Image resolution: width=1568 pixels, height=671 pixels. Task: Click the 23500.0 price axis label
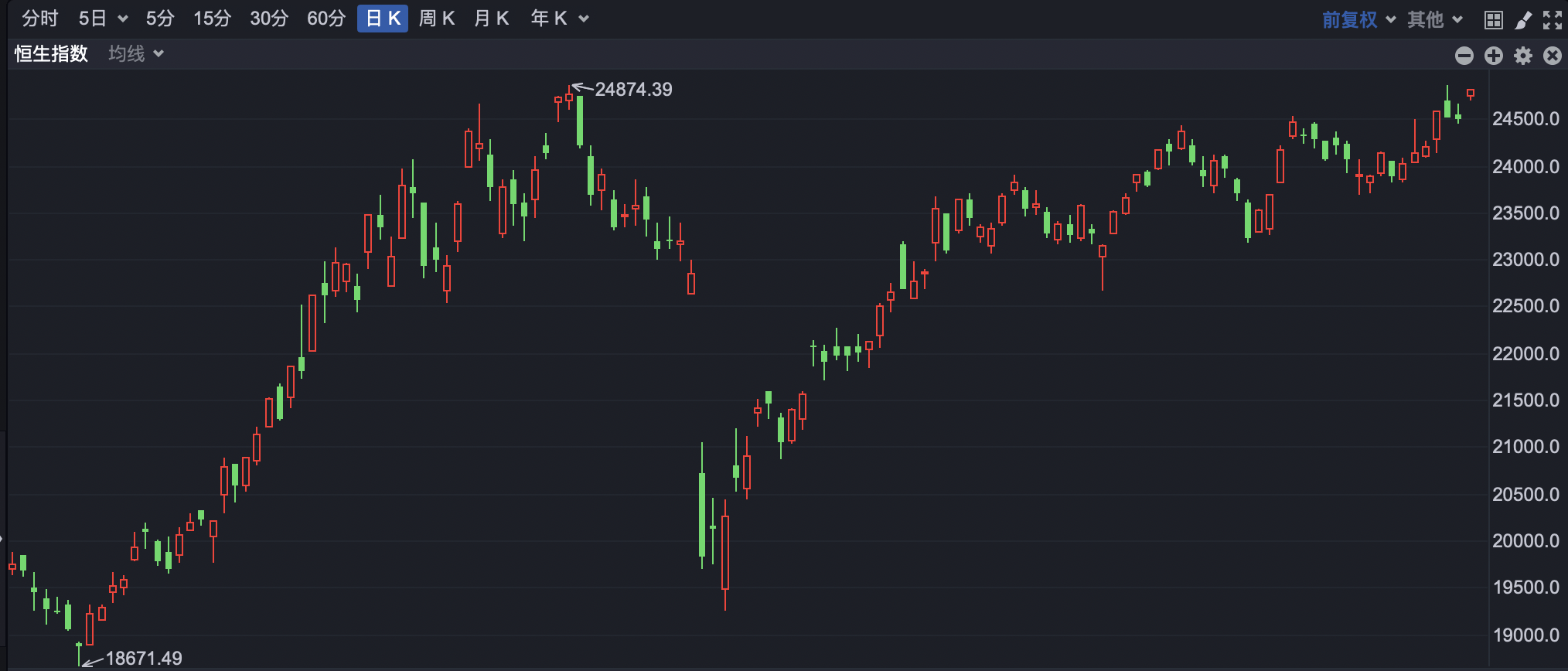coord(1525,213)
